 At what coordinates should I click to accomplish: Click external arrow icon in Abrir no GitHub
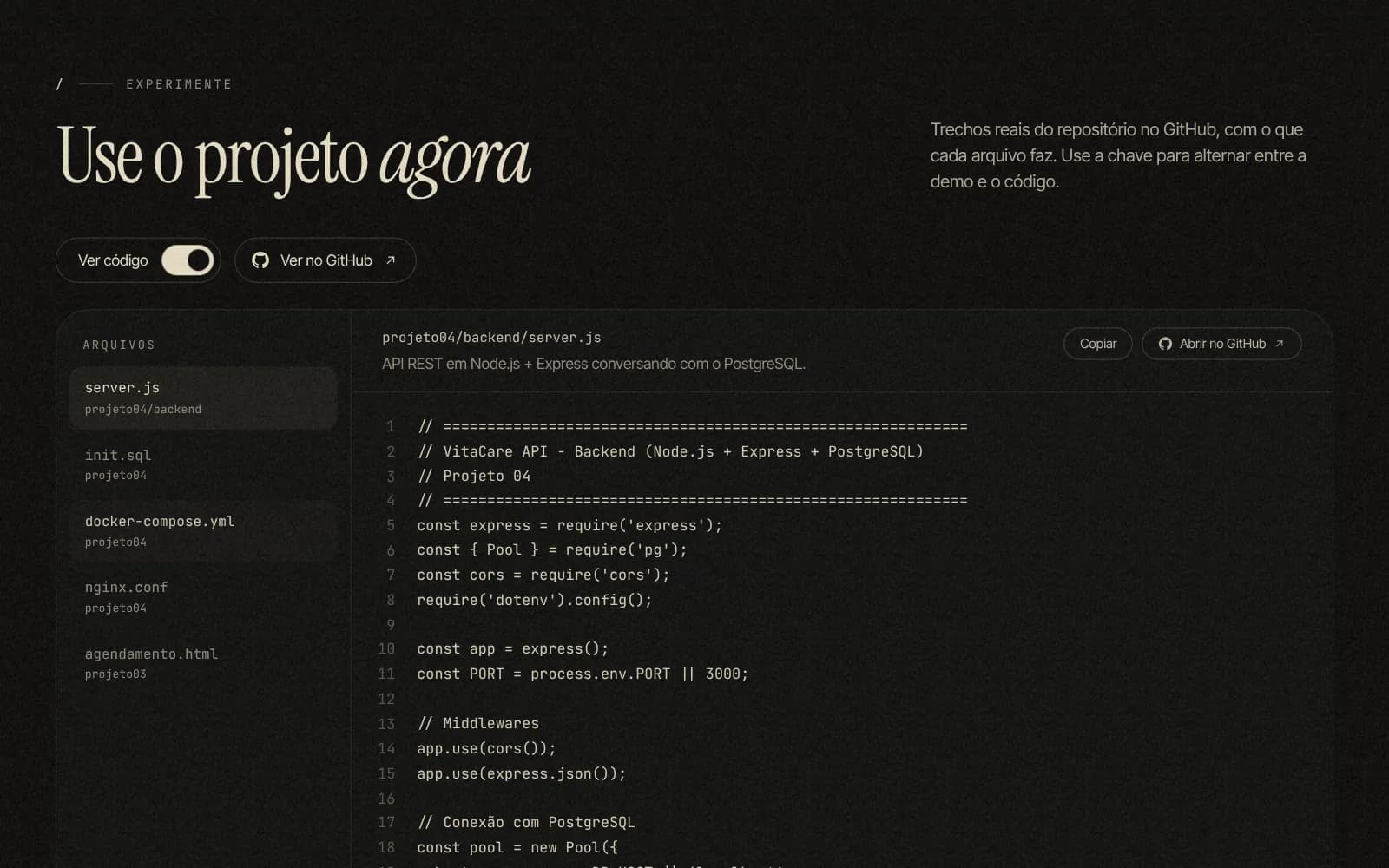[1279, 344]
